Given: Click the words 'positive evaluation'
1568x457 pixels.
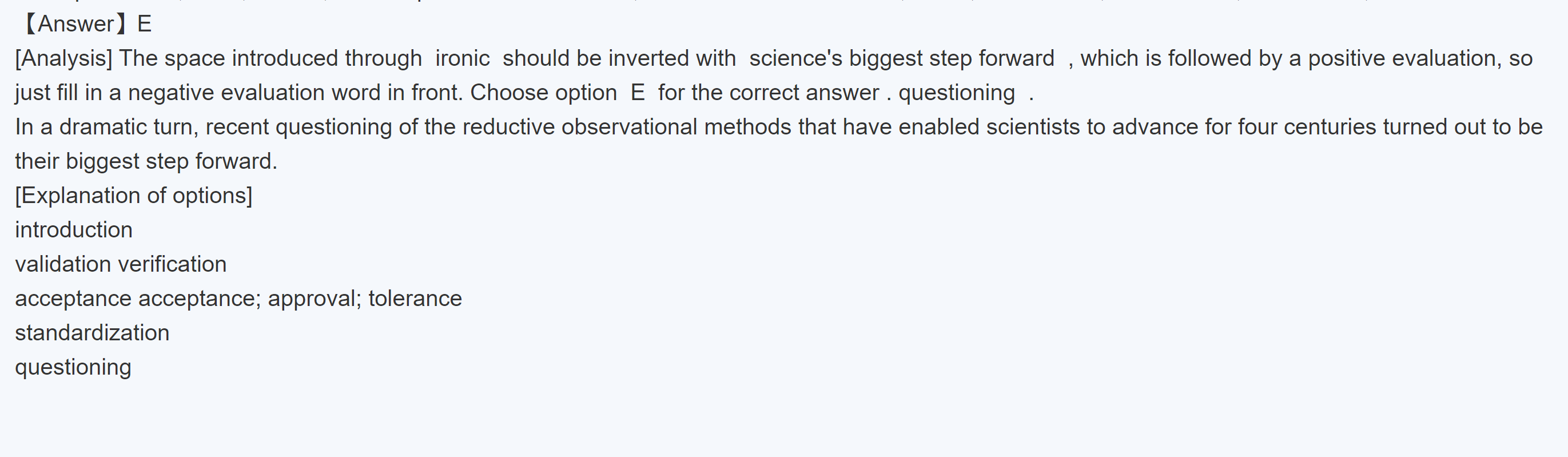Looking at the screenshot, I should (1402, 58).
